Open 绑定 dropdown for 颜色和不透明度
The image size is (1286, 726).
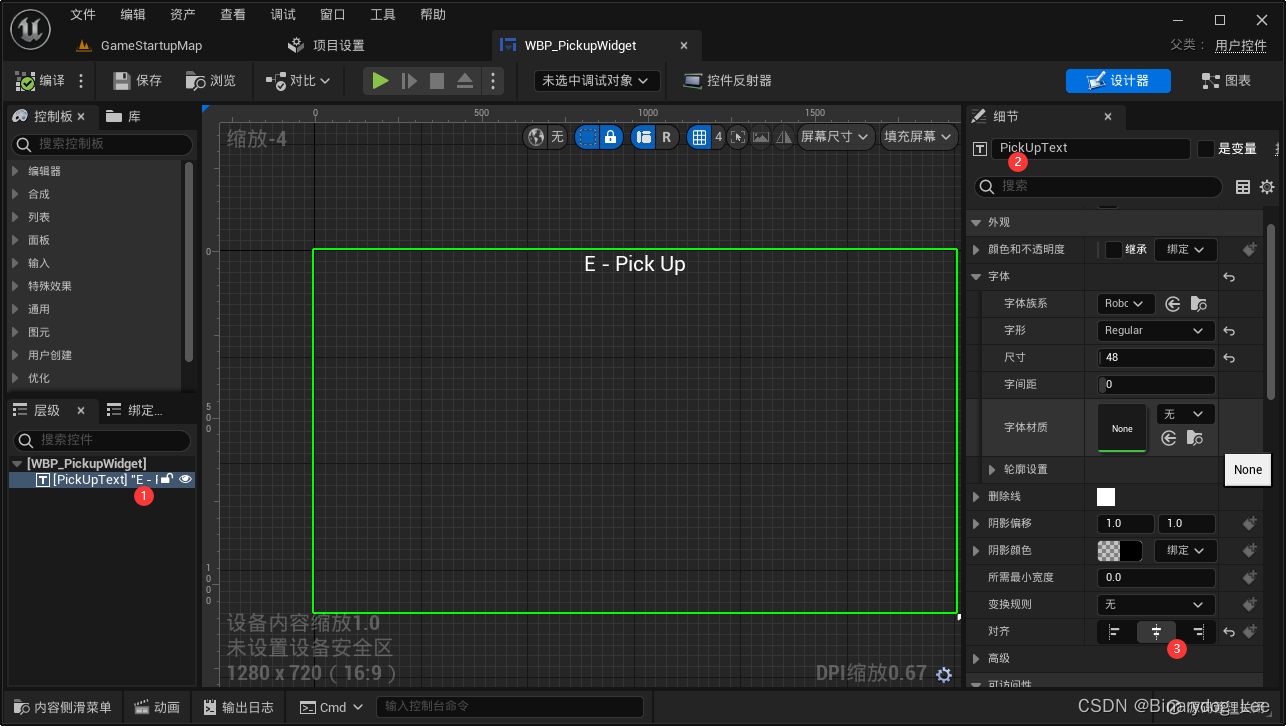[1185, 250]
